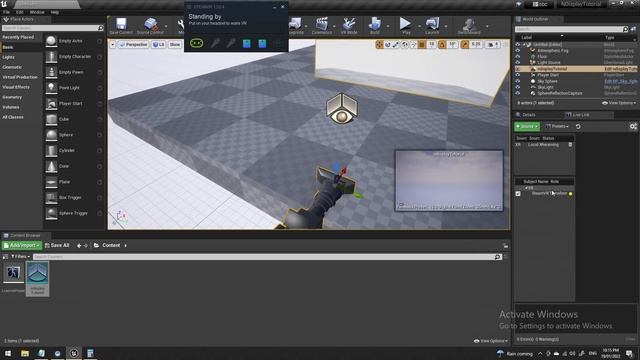Image resolution: width=640 pixels, height=360 pixels.
Task: Toggle the viewport translate snapping grid icon
Action: point(422,44)
